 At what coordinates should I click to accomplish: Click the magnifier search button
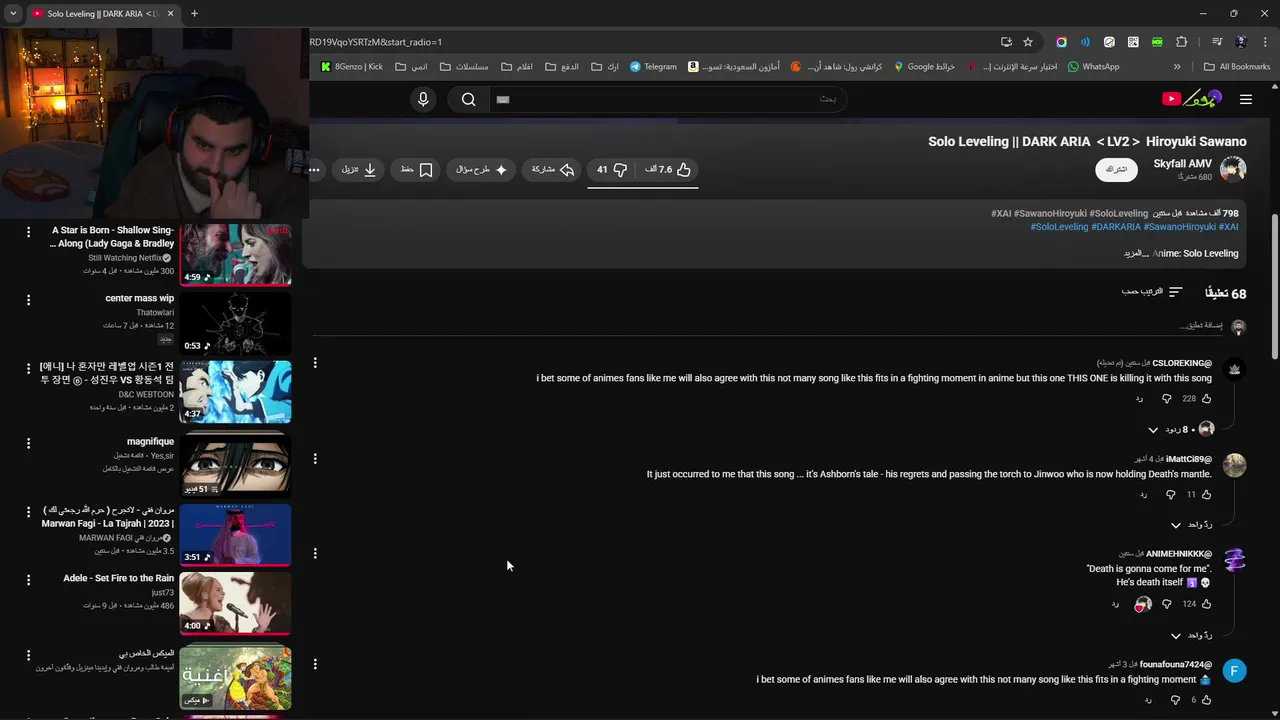point(468,99)
